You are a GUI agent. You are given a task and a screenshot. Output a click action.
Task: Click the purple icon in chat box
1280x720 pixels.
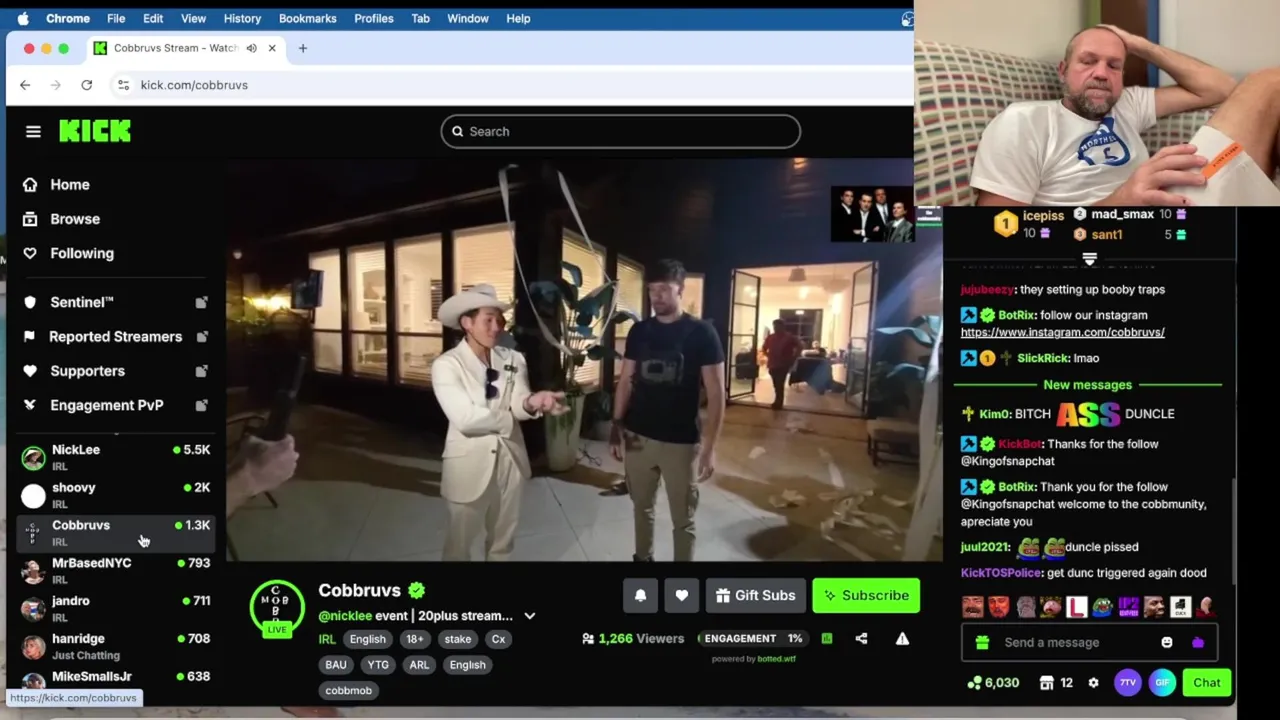pos(1198,642)
